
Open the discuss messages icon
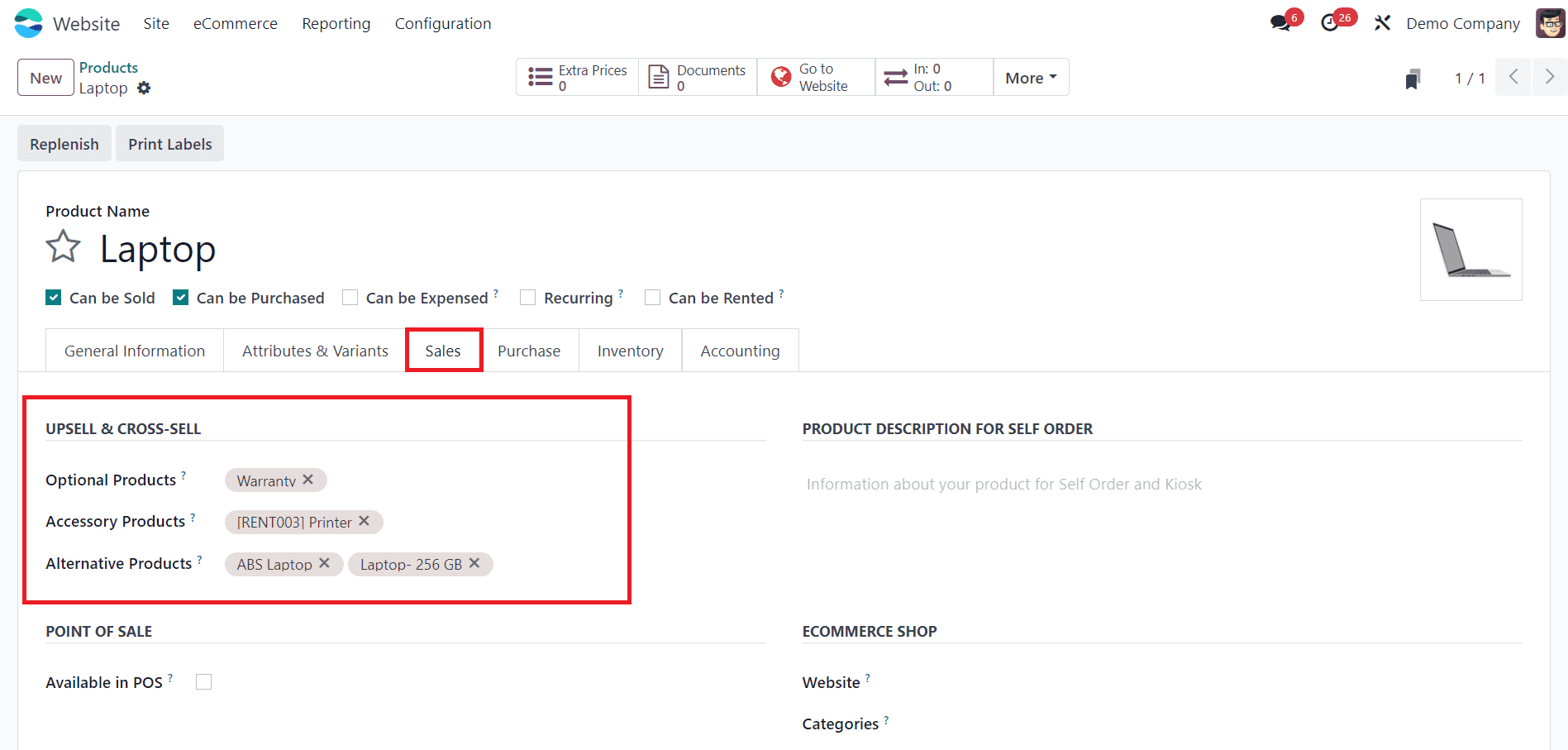[1280, 23]
